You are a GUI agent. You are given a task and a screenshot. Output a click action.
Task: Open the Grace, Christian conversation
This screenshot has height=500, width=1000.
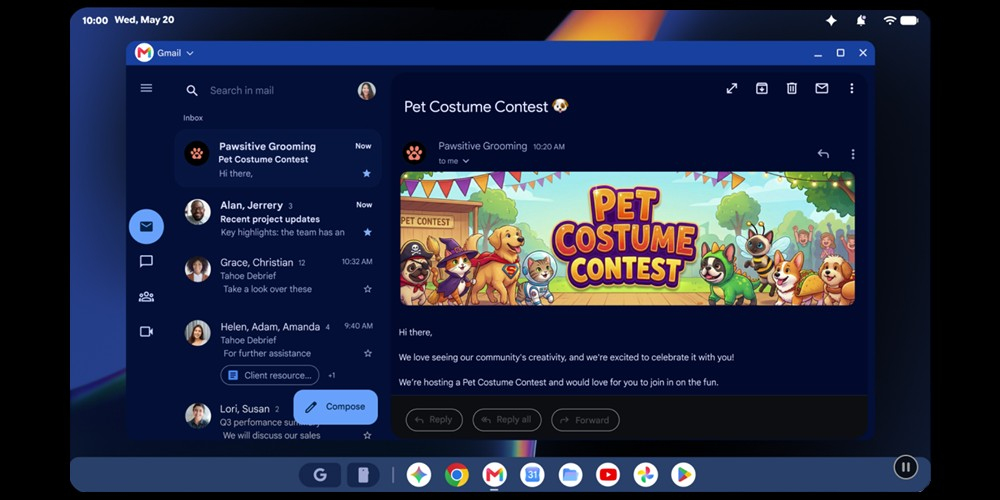point(278,276)
